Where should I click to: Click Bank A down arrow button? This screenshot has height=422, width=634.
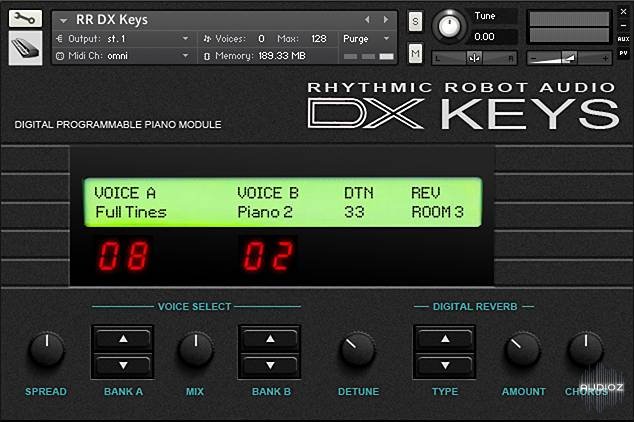click(x=123, y=365)
